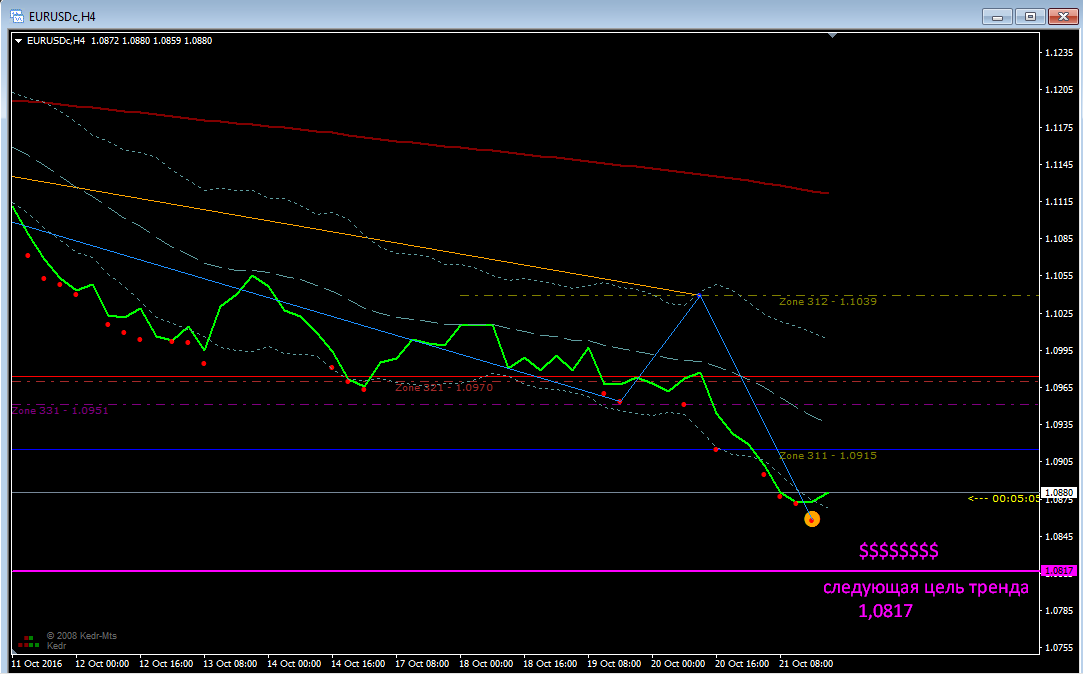1083x674 pixels.
Task: Click the 1.1145 price scale label
Action: click(x=1059, y=164)
